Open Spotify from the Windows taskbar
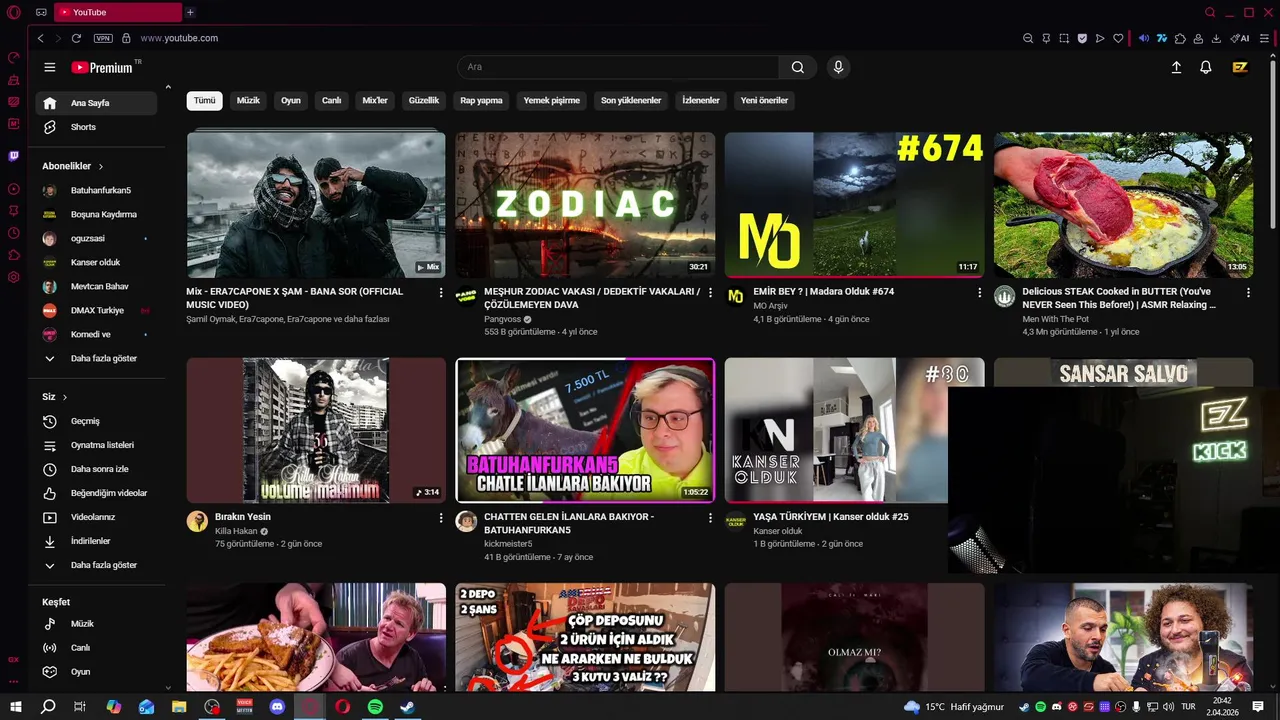The height and width of the screenshot is (720, 1280). pos(375,706)
